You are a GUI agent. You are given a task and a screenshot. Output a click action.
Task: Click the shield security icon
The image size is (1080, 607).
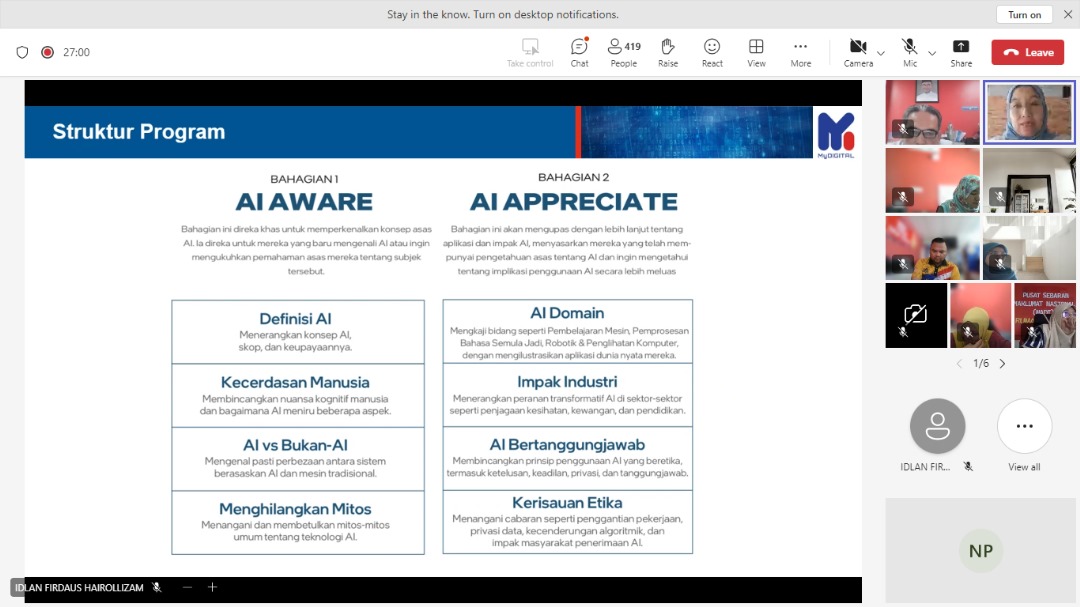coord(22,52)
